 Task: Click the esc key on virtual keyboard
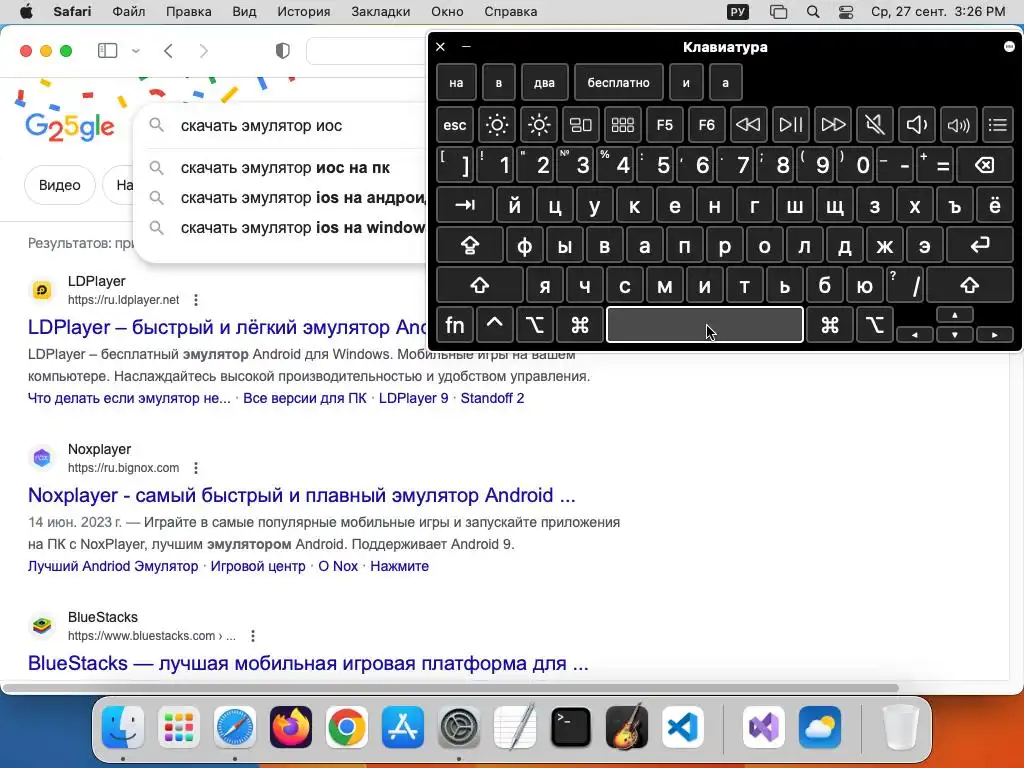tap(455, 125)
